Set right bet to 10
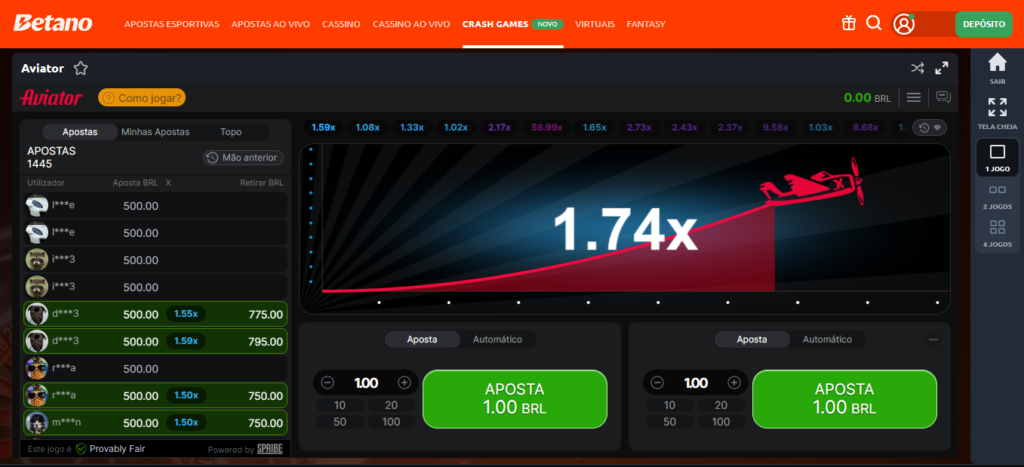 point(669,405)
